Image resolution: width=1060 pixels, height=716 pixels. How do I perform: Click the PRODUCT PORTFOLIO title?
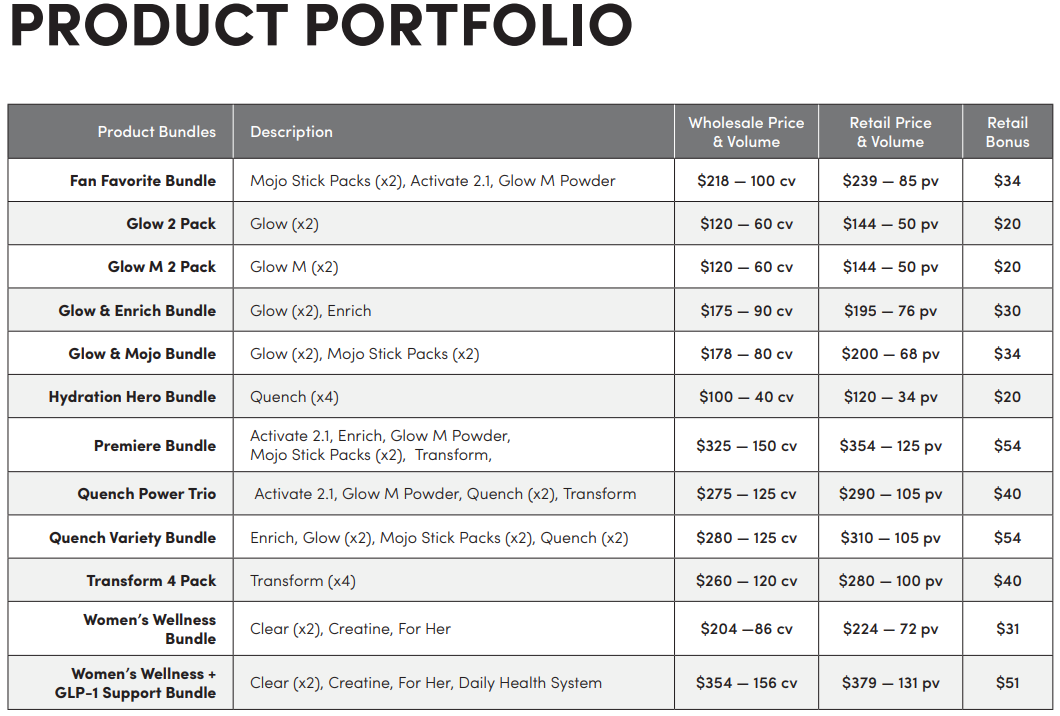(x=320, y=27)
